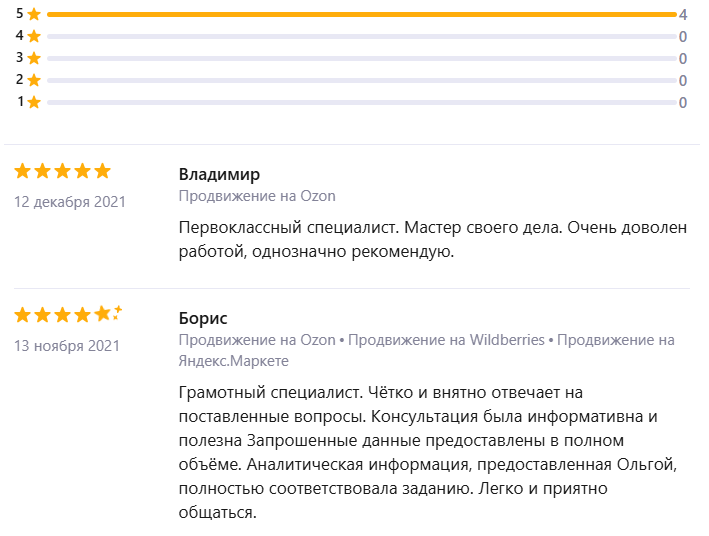The image size is (709, 536).
Task: Click the date 13 ноября 2021
Action: click(x=67, y=346)
